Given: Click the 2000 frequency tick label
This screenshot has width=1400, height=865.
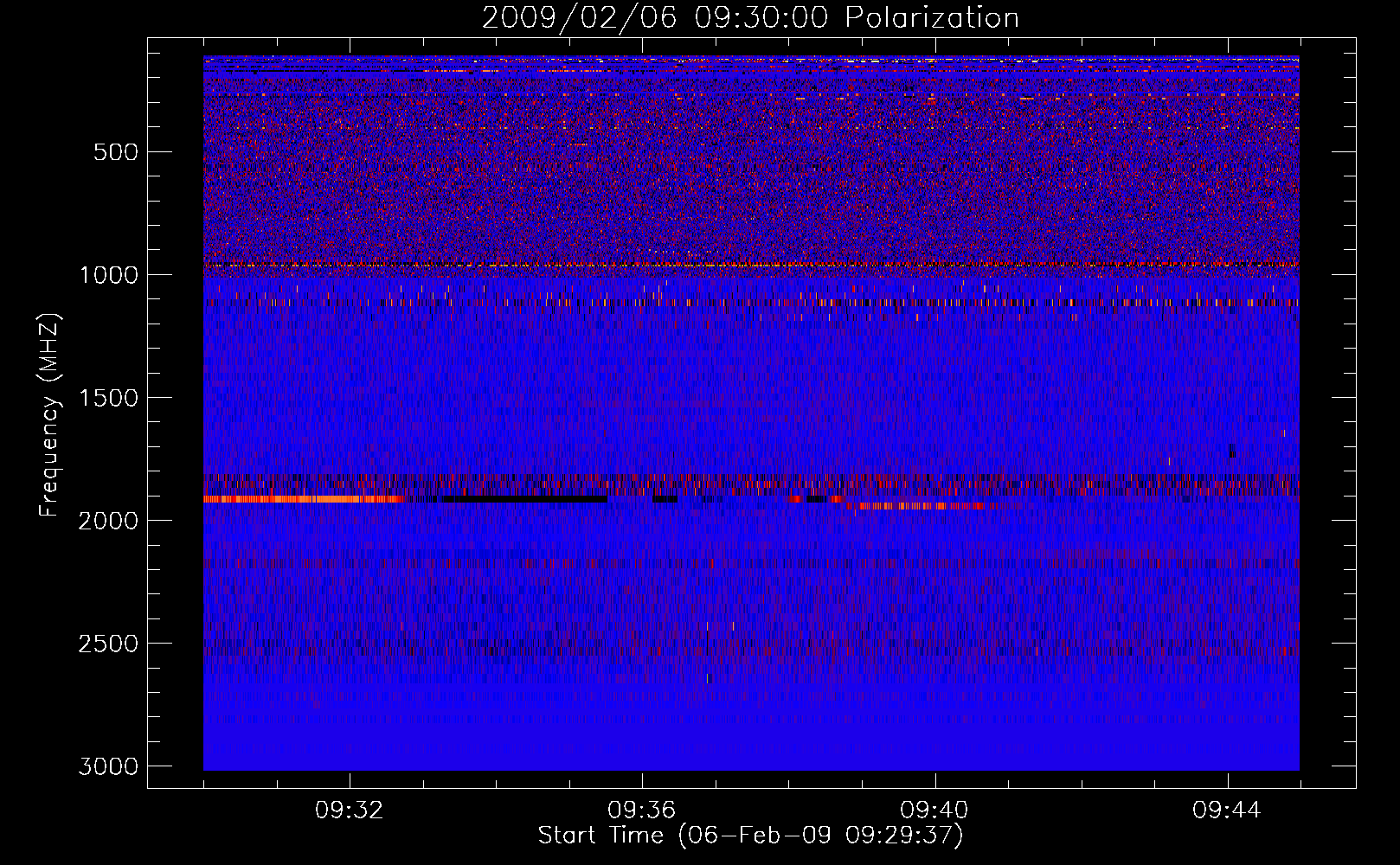Looking at the screenshot, I should (x=108, y=521).
